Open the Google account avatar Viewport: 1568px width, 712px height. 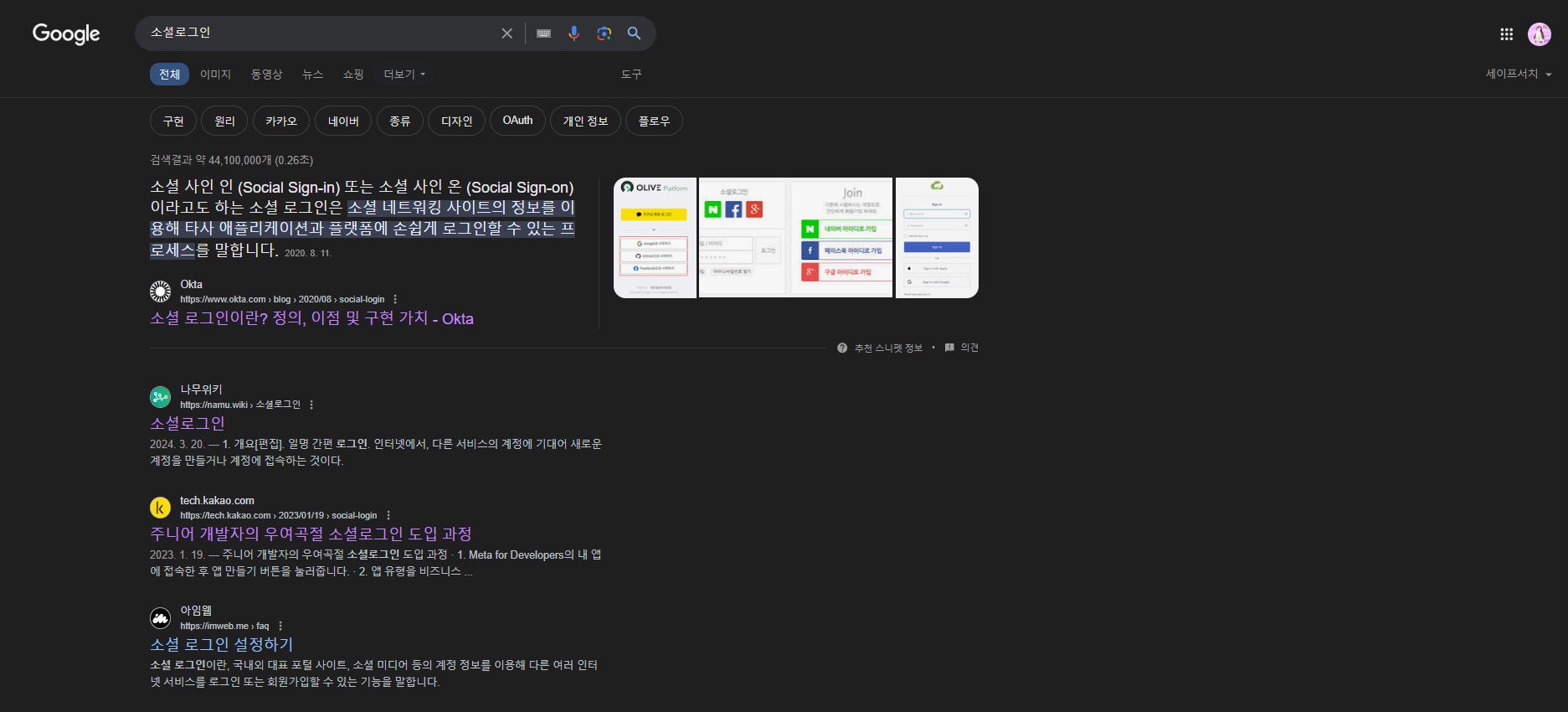coord(1539,34)
